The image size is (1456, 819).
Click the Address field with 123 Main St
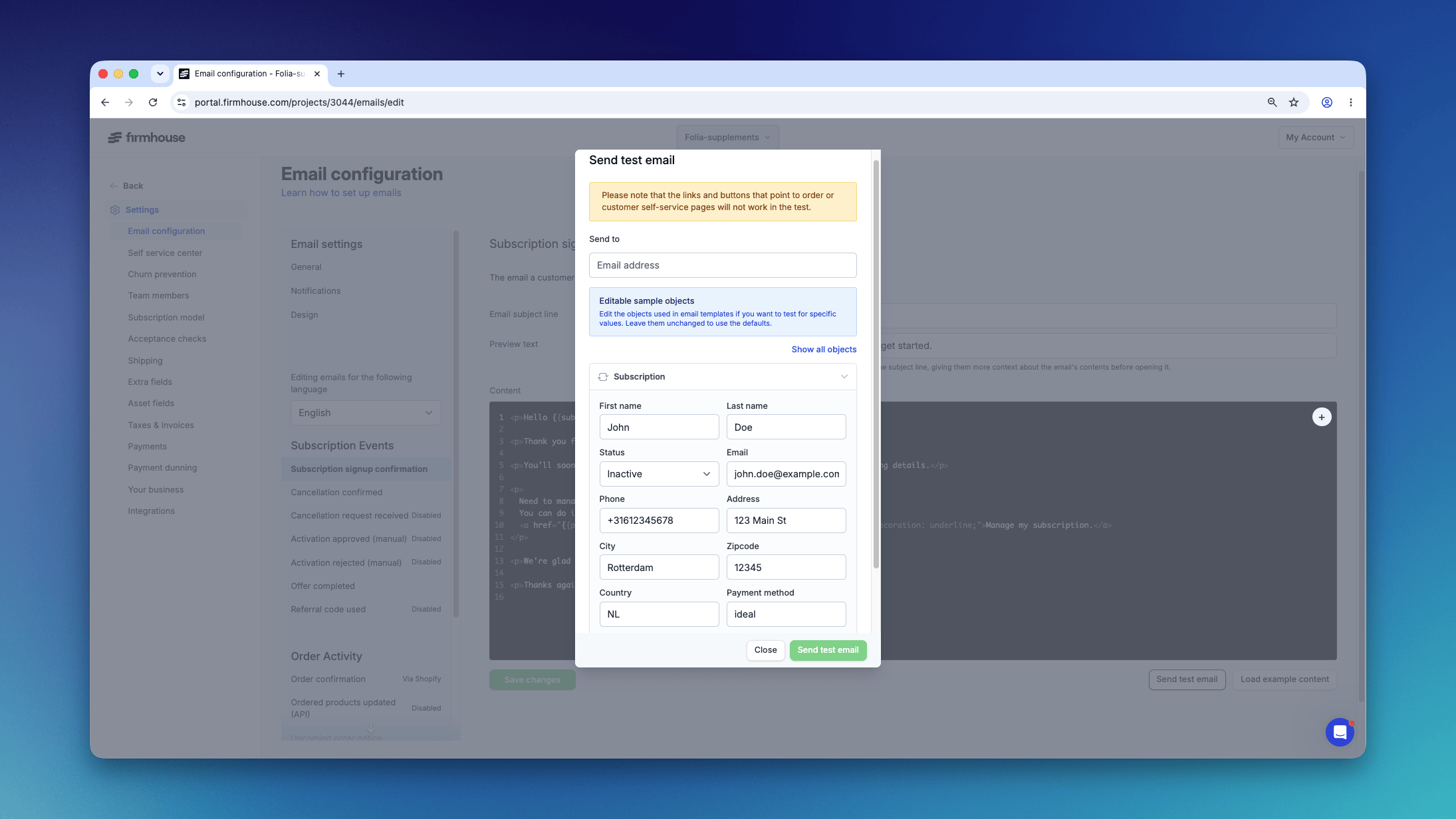point(786,521)
